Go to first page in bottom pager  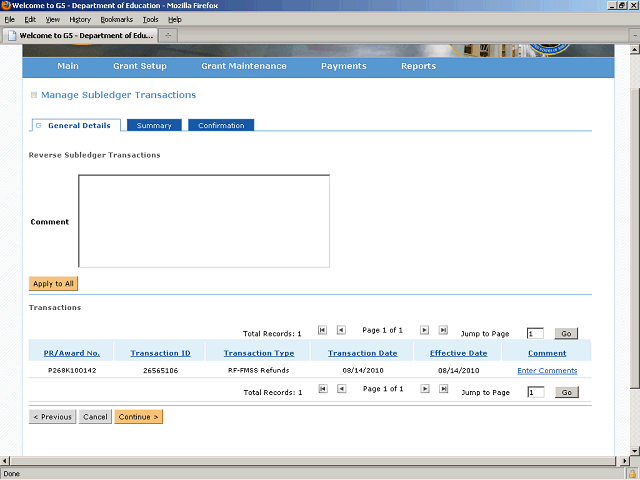pyautogui.click(x=323, y=389)
